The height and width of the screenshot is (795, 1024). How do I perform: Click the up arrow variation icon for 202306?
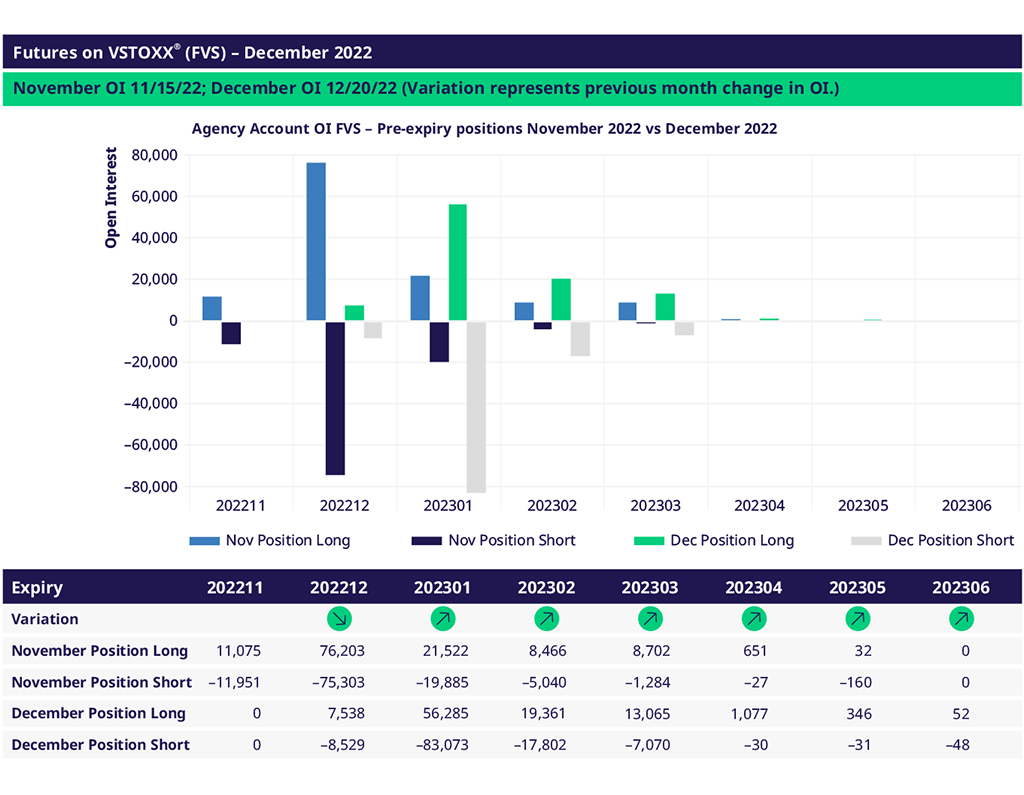coord(961,619)
